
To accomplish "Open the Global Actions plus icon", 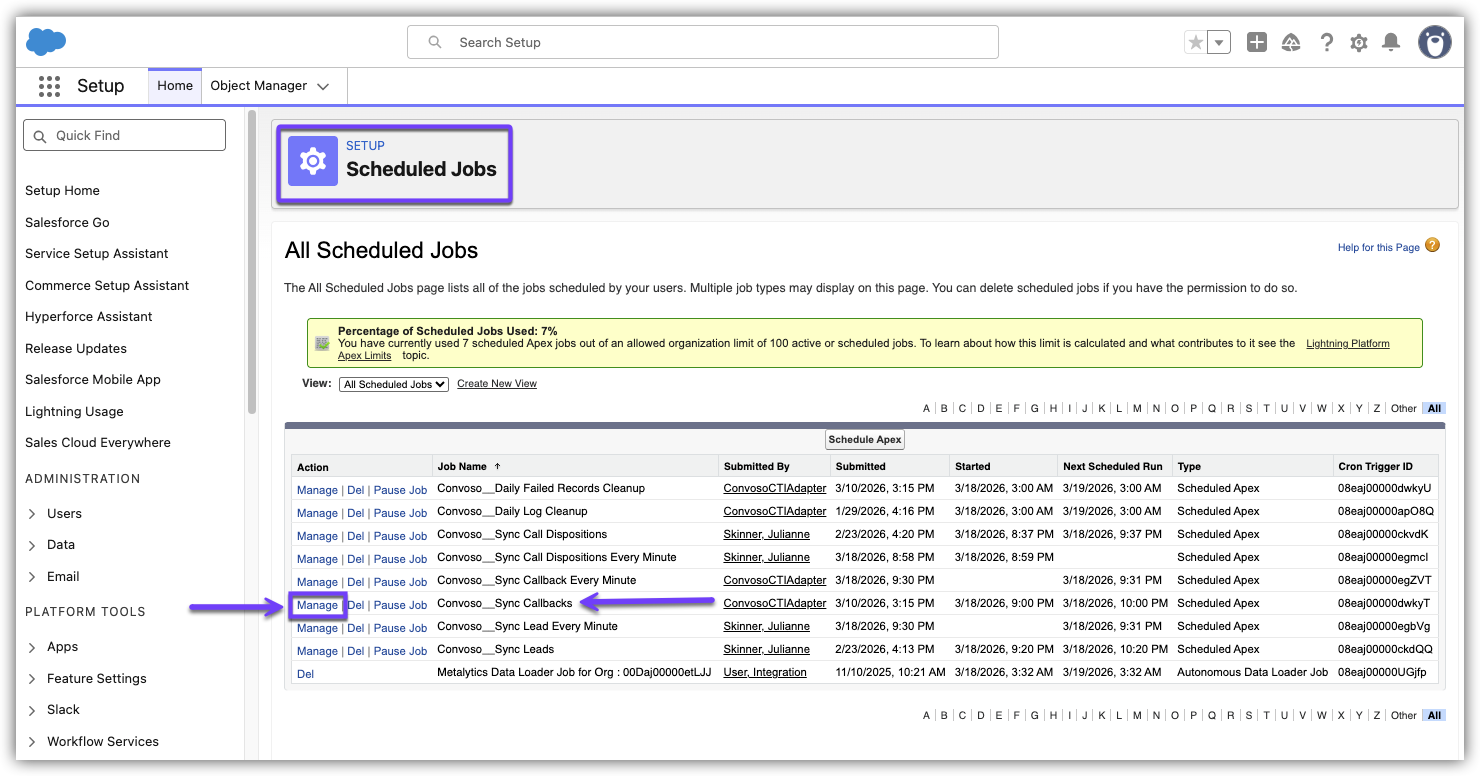I will [x=1257, y=42].
